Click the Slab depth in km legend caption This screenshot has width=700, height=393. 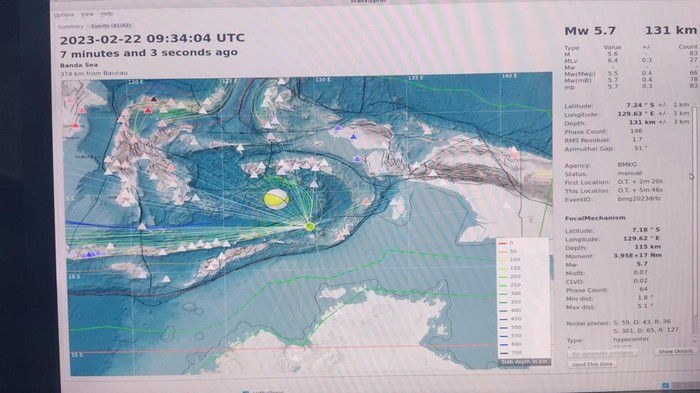pyautogui.click(x=524, y=362)
